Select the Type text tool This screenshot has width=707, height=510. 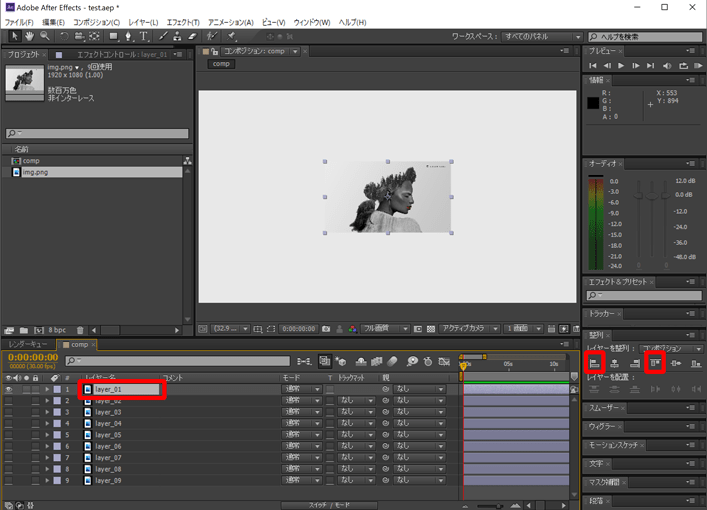143,36
